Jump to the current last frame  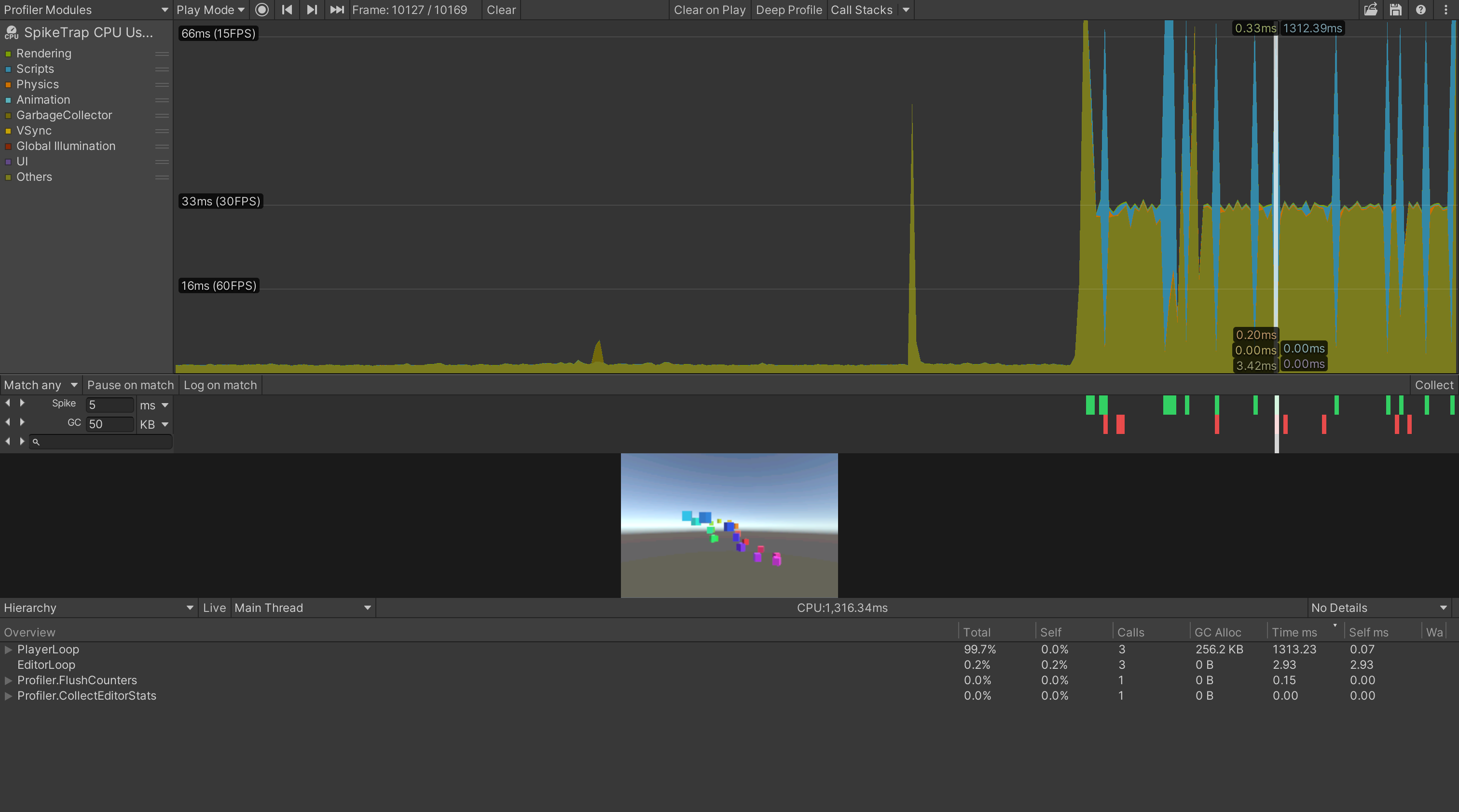tap(337, 10)
